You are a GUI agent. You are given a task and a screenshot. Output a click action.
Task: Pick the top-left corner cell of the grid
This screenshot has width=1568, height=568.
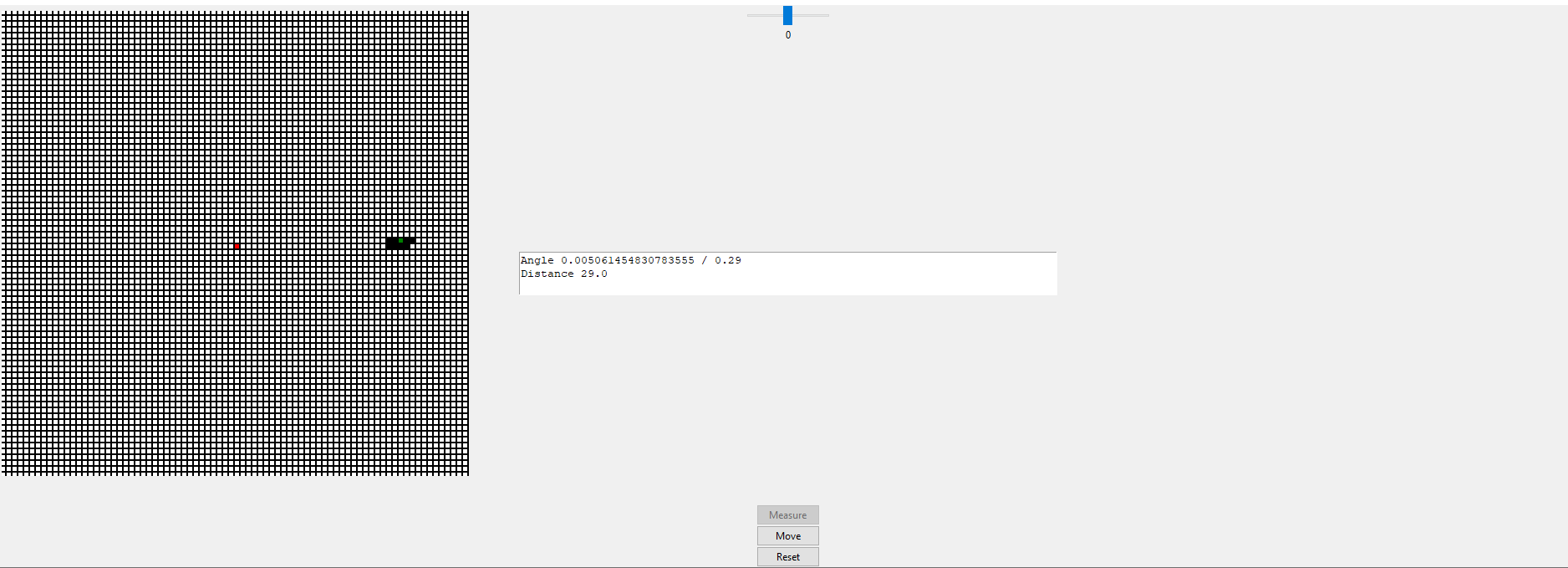click(x=3, y=13)
